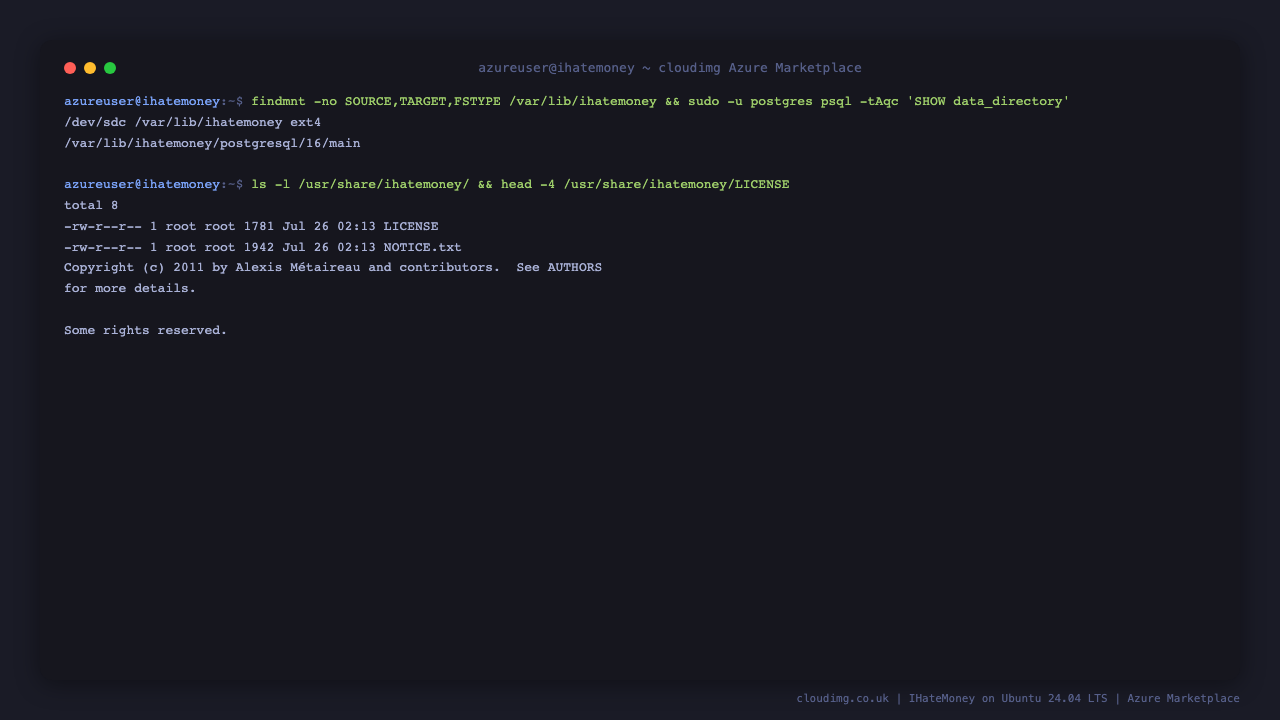Click the yellow minimize window dot
The width and height of the screenshot is (1280, 720).
coord(90,68)
